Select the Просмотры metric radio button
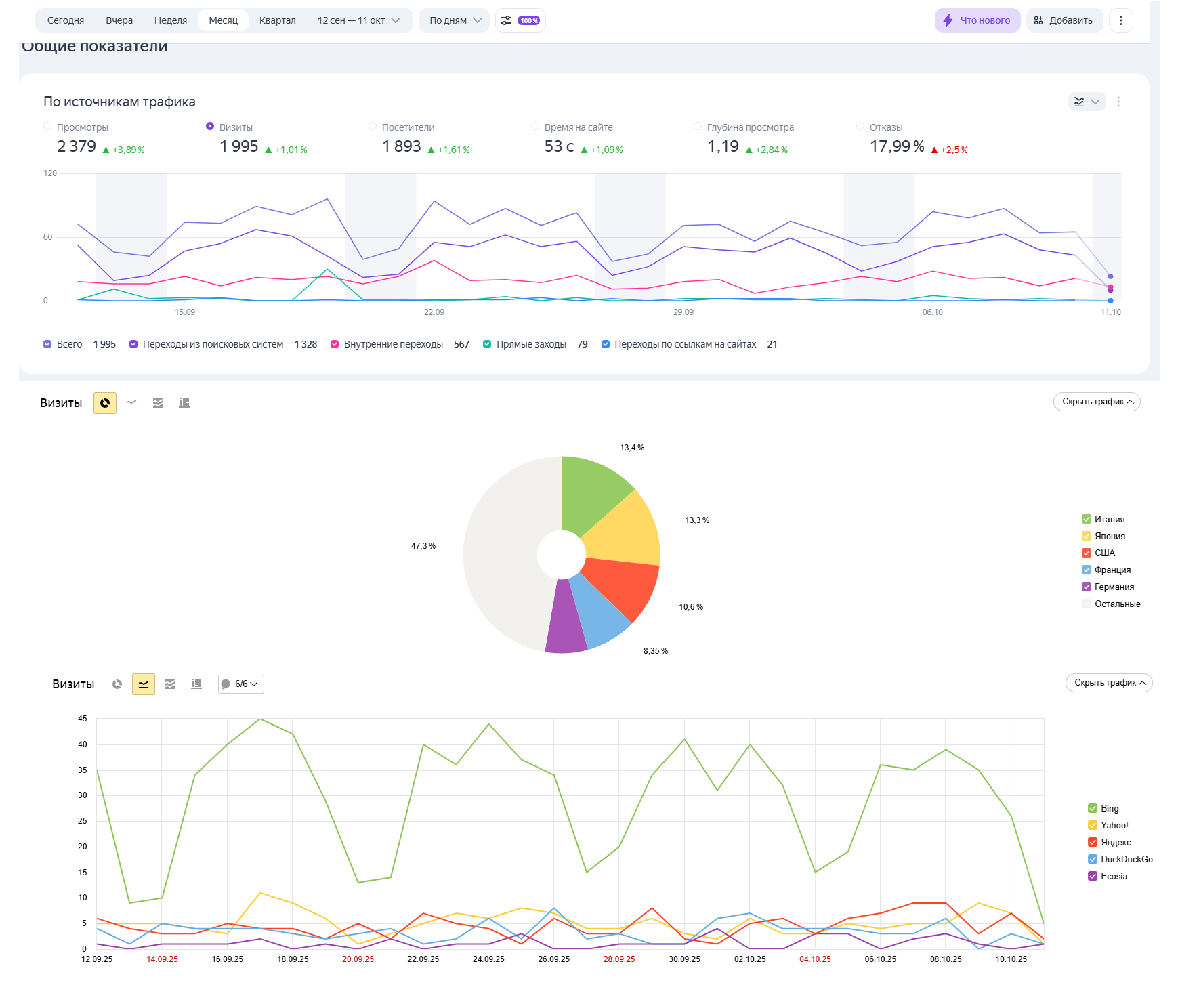This screenshot has width=1178, height=1008. (47, 127)
